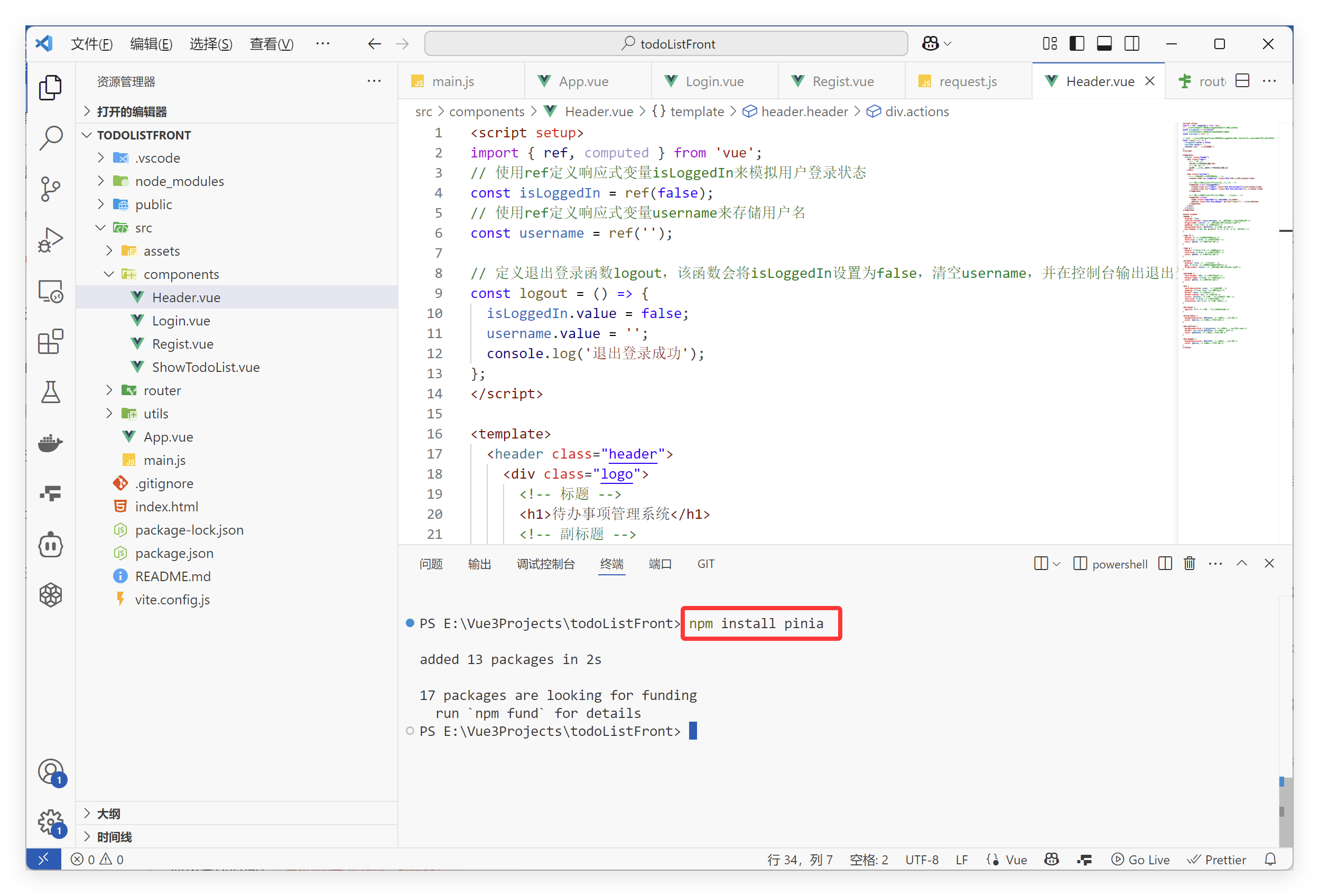Go back with the left arrow

[x=374, y=44]
